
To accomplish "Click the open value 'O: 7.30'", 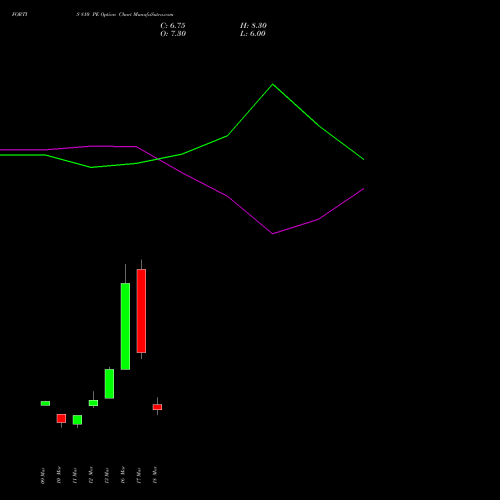I will 173,34.
